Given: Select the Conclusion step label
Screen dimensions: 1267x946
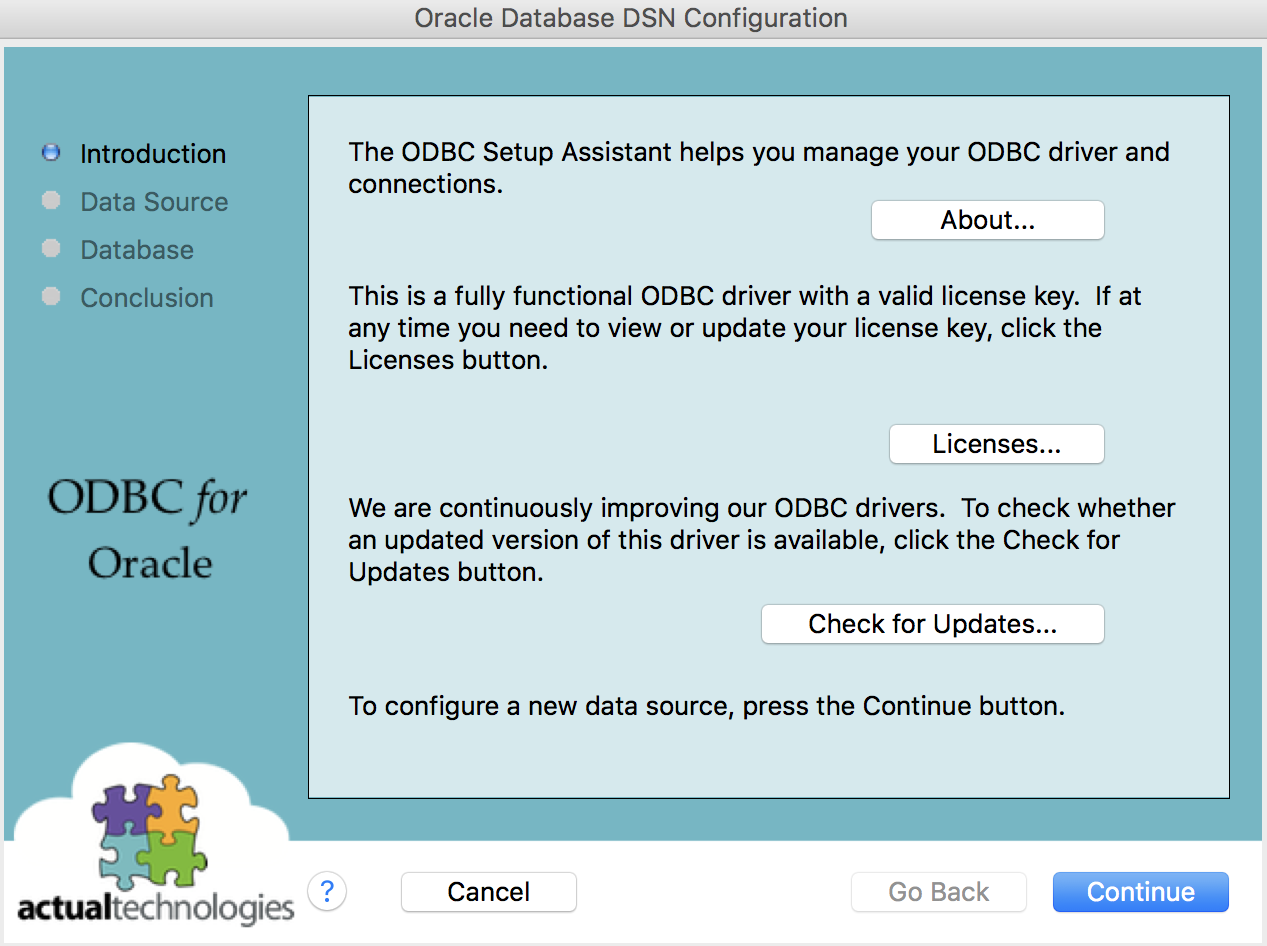Looking at the screenshot, I should (146, 297).
